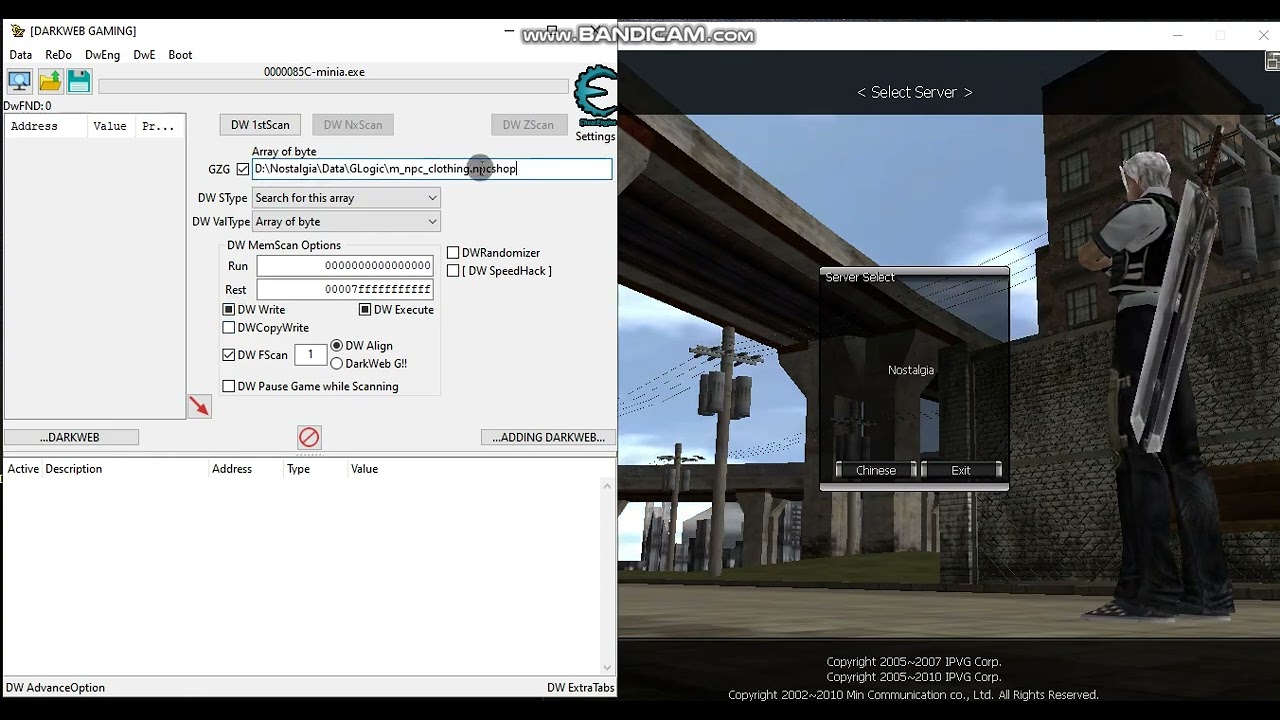Click the Rest address field

(x=345, y=290)
